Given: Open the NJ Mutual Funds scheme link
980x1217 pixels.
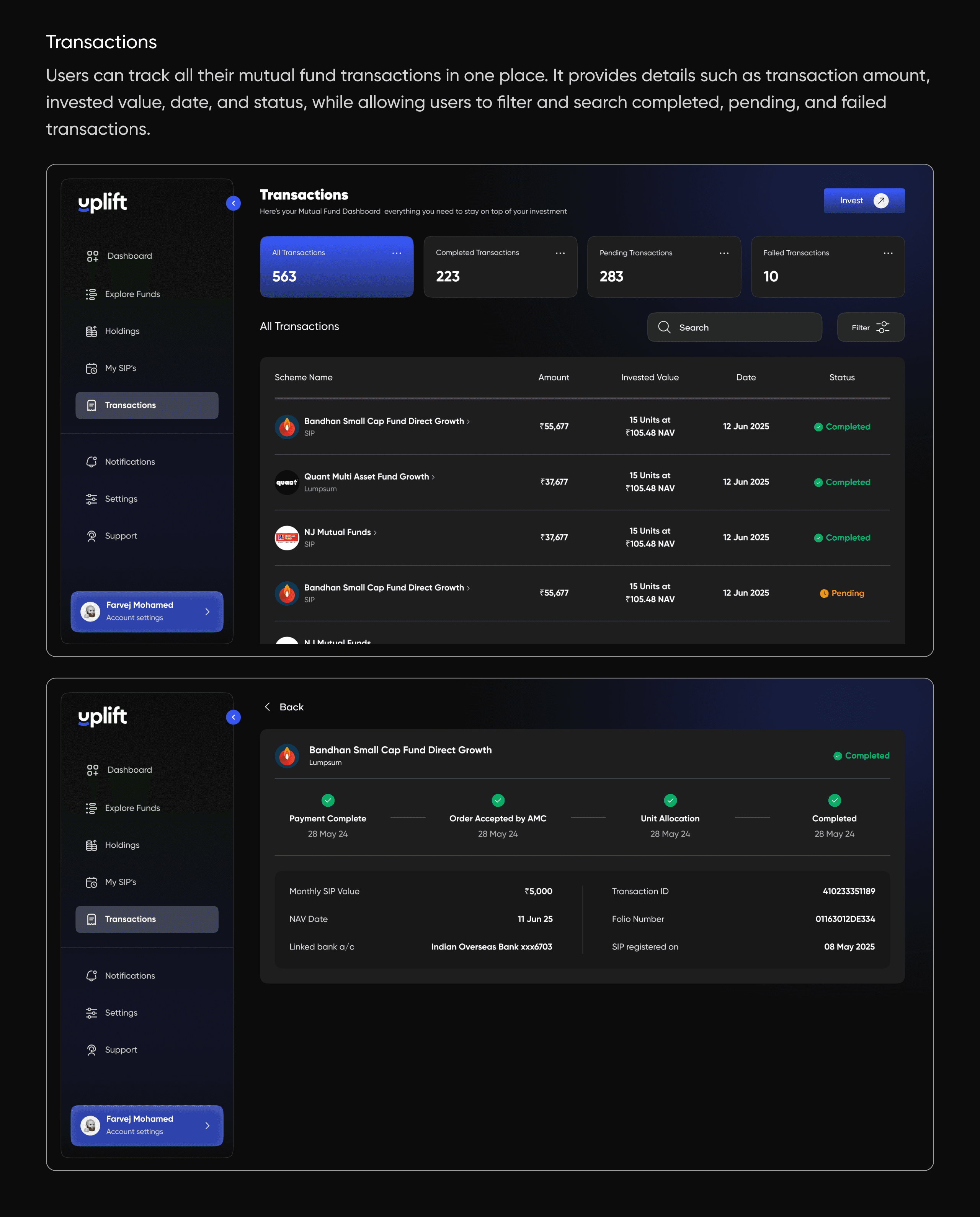Looking at the screenshot, I should coord(338,532).
